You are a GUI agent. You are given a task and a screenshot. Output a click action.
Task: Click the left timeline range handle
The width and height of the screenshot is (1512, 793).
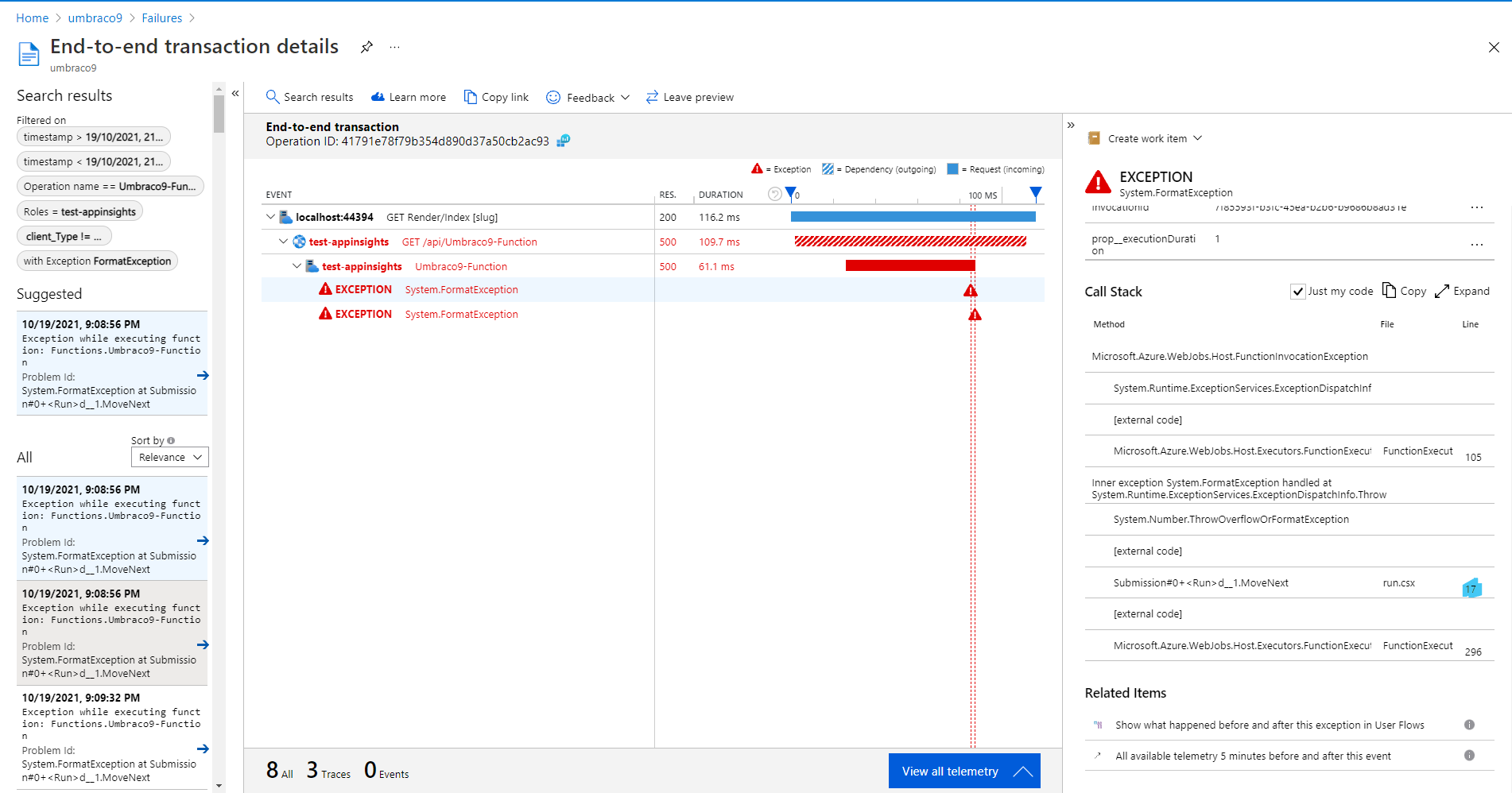(790, 193)
